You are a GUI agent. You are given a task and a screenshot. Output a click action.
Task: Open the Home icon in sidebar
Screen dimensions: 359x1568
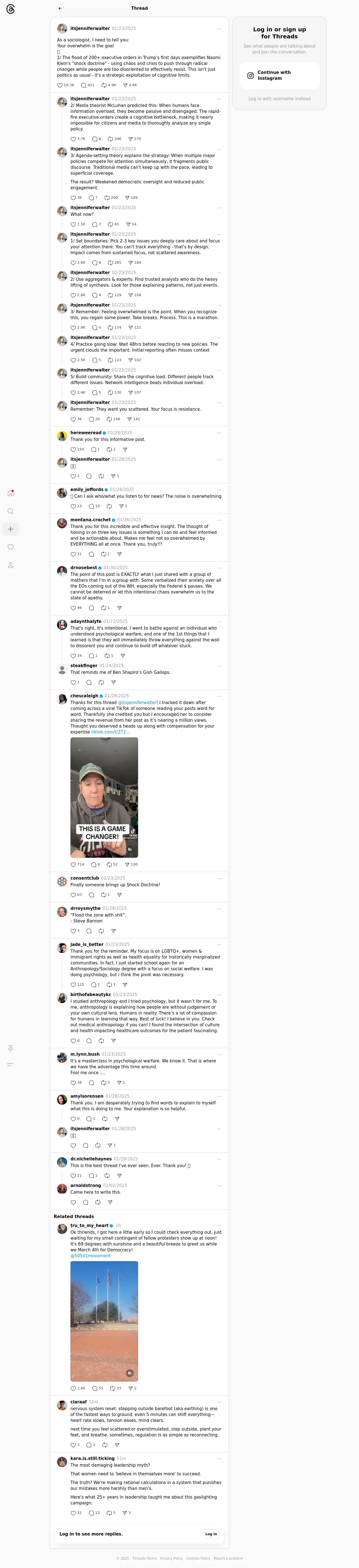point(10,493)
